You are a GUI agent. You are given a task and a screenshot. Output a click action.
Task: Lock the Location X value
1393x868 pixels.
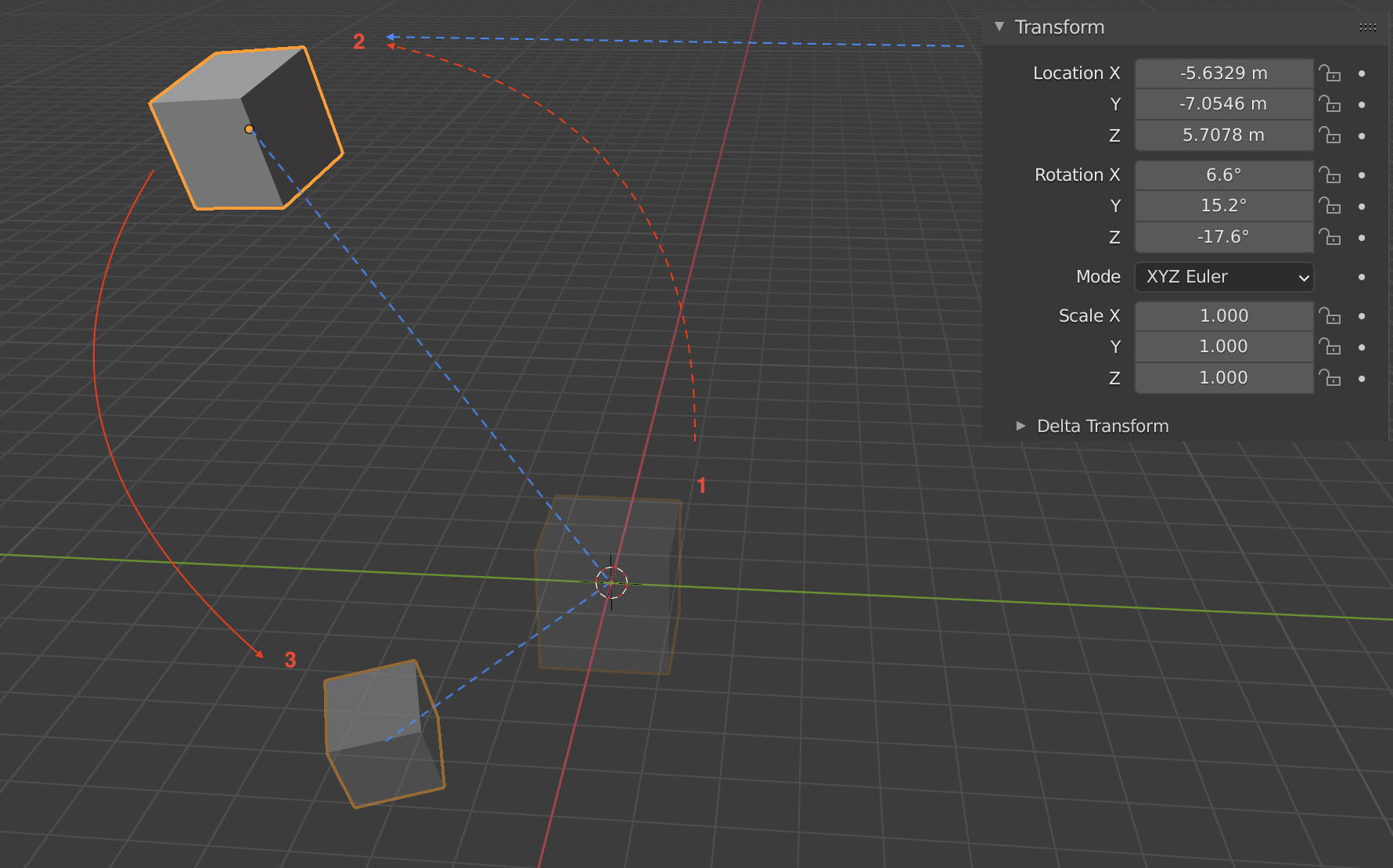(x=1330, y=73)
